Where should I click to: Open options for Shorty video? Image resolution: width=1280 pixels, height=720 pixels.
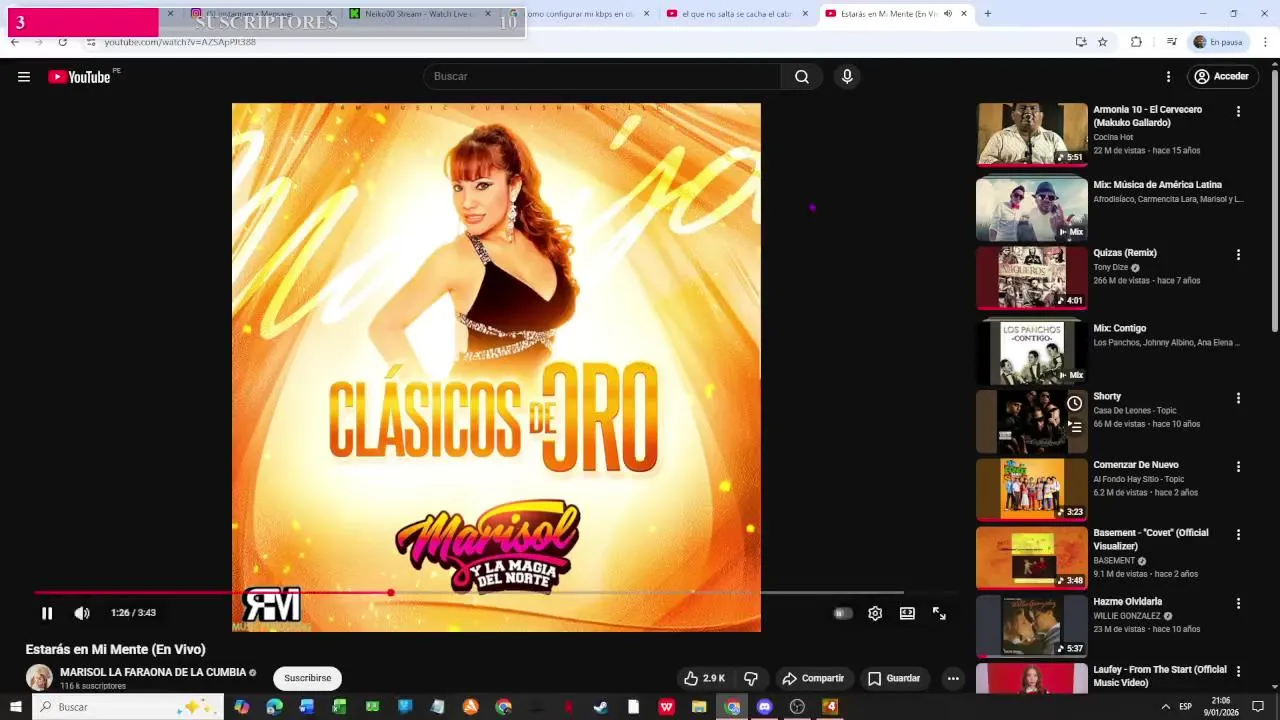click(1238, 398)
